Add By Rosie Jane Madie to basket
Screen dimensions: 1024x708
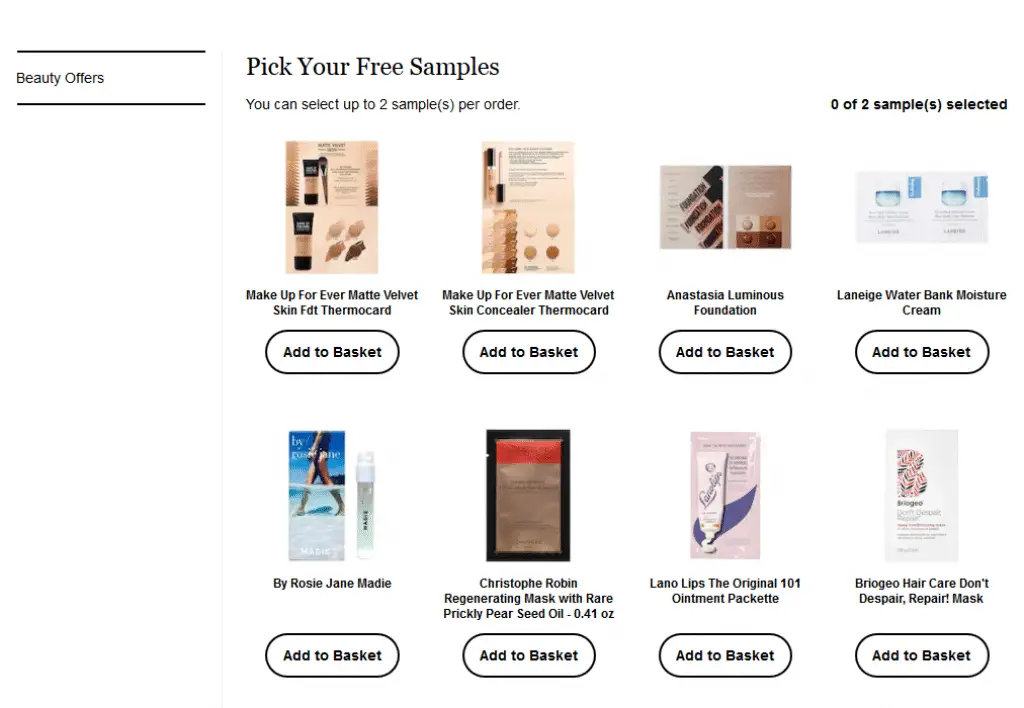332,655
